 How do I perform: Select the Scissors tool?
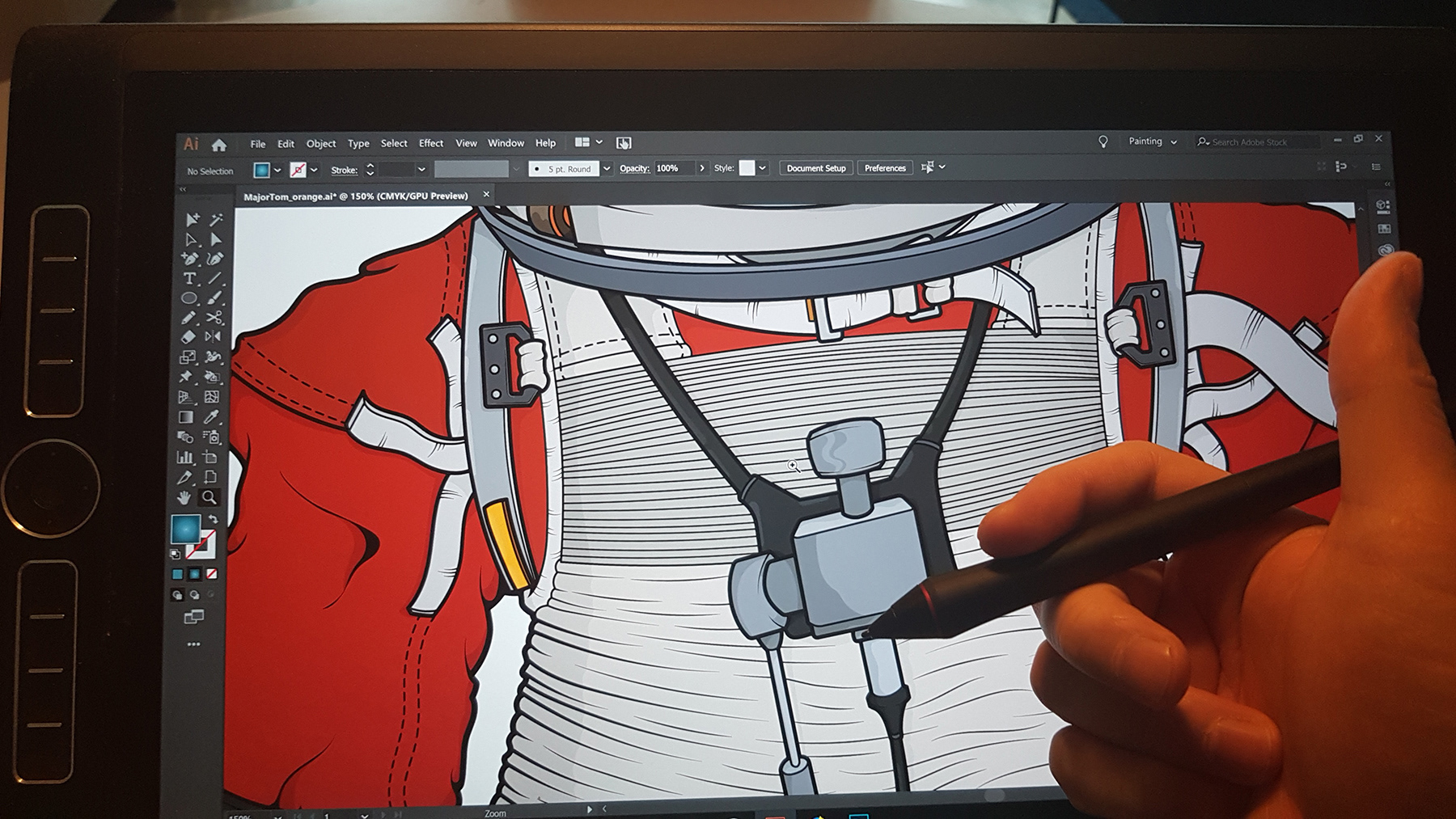tap(214, 318)
